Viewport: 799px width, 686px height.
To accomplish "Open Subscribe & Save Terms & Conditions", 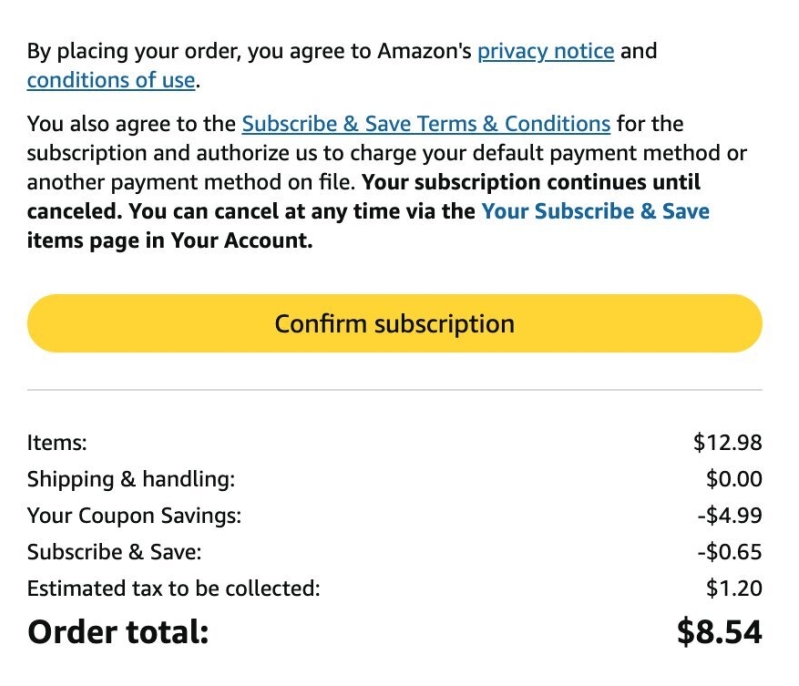I will coord(426,124).
